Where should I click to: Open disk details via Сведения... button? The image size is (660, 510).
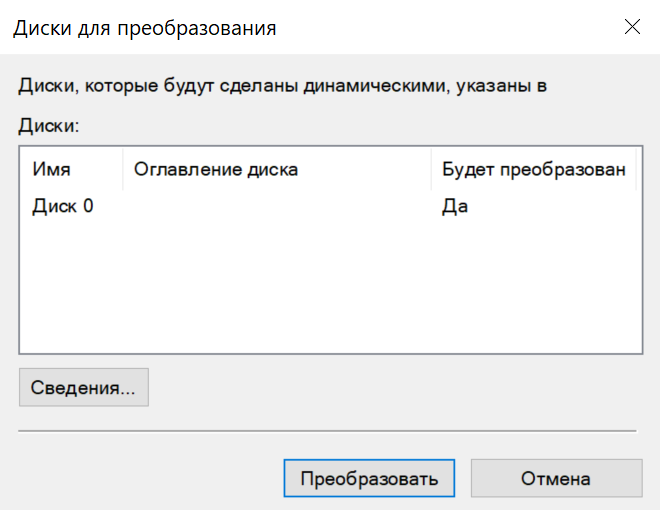(x=83, y=387)
